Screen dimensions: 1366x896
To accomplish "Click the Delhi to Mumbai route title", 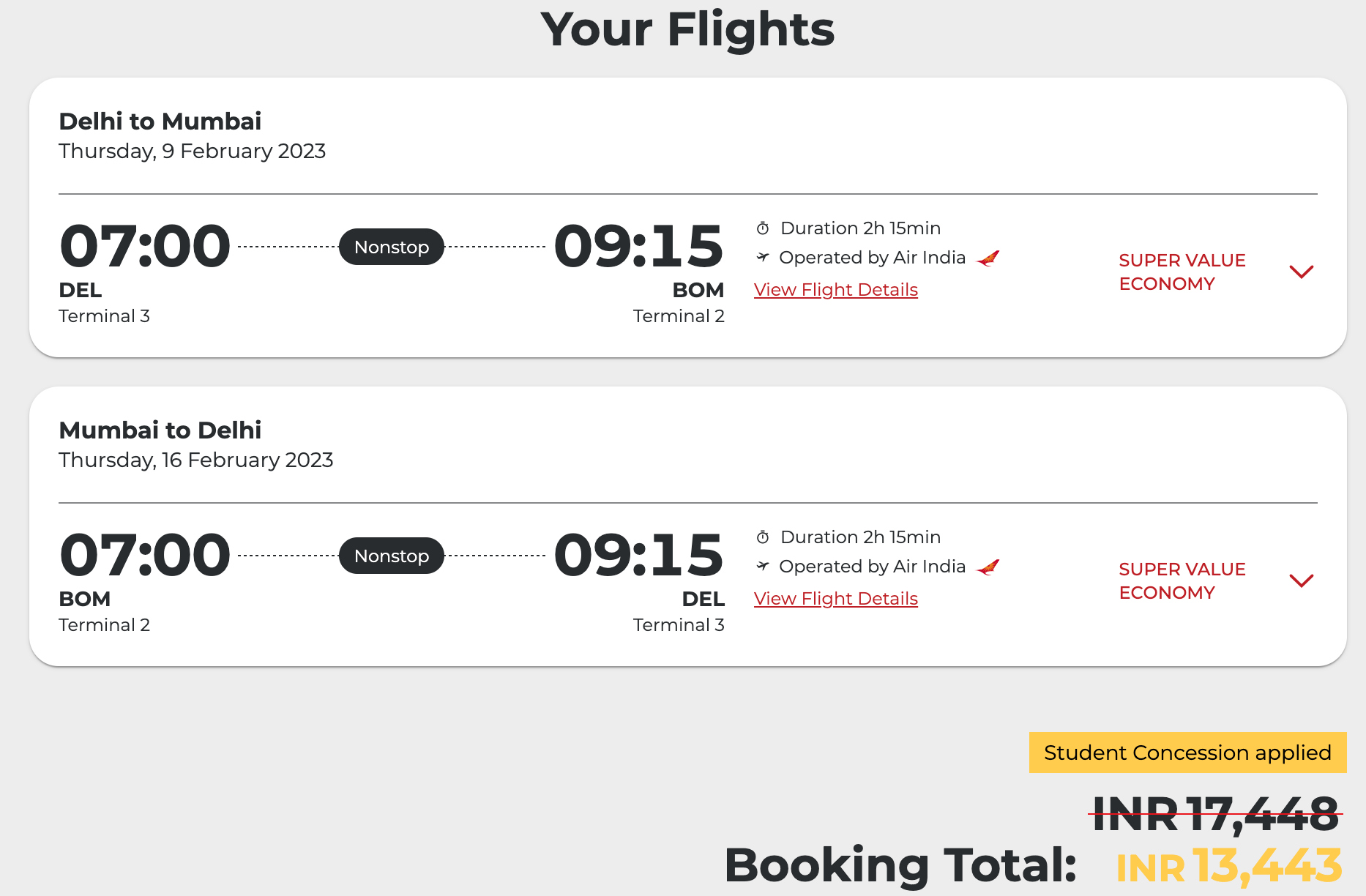I will (x=160, y=122).
